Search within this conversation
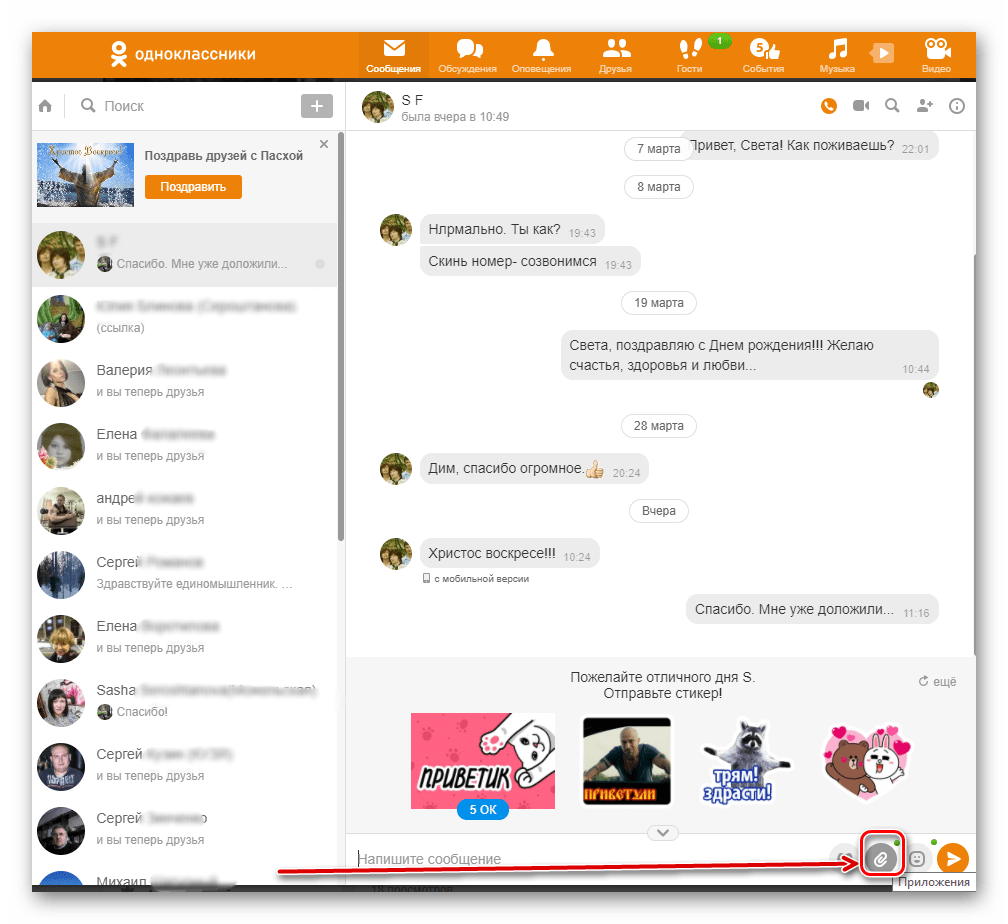Image resolution: width=1008 pixels, height=924 pixels. 892,105
